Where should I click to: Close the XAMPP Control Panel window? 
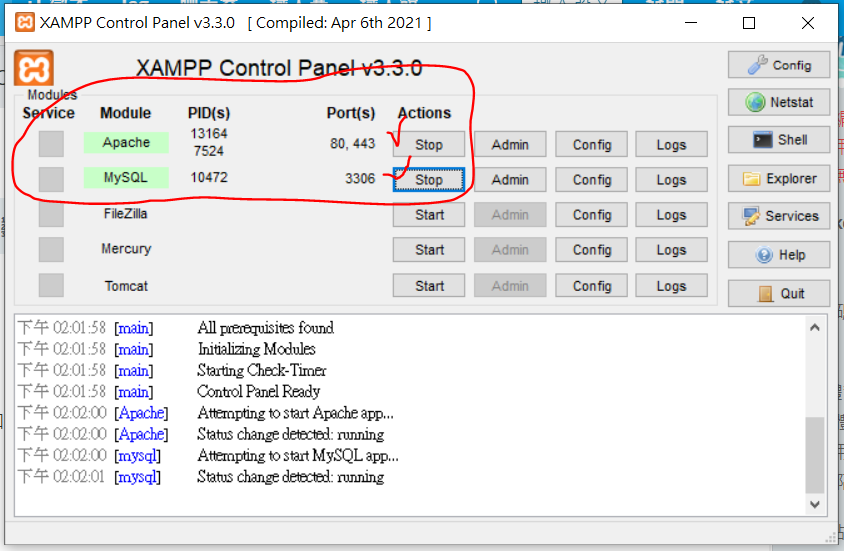807,23
